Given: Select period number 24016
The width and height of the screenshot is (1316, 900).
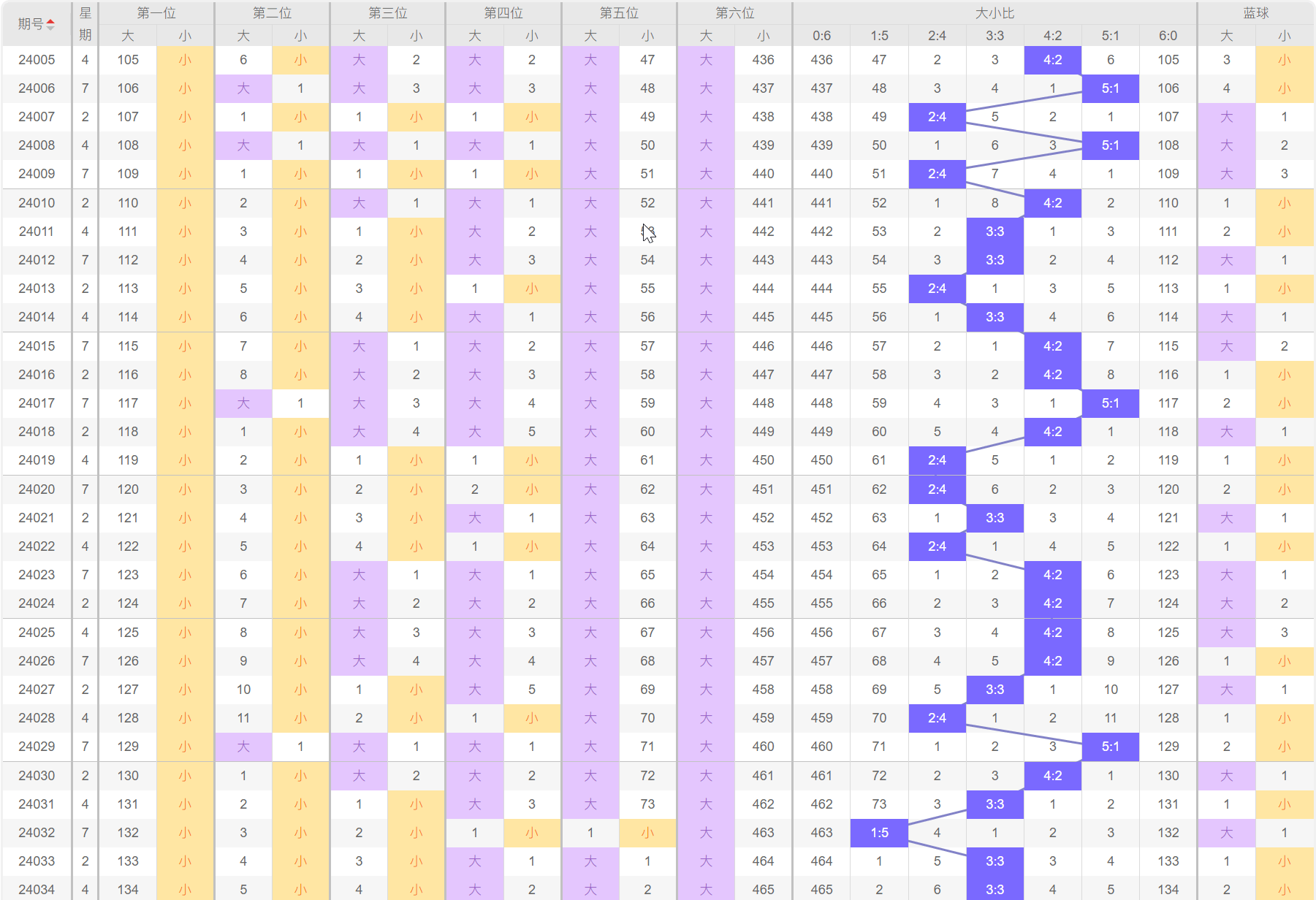Looking at the screenshot, I should pos(37,375).
